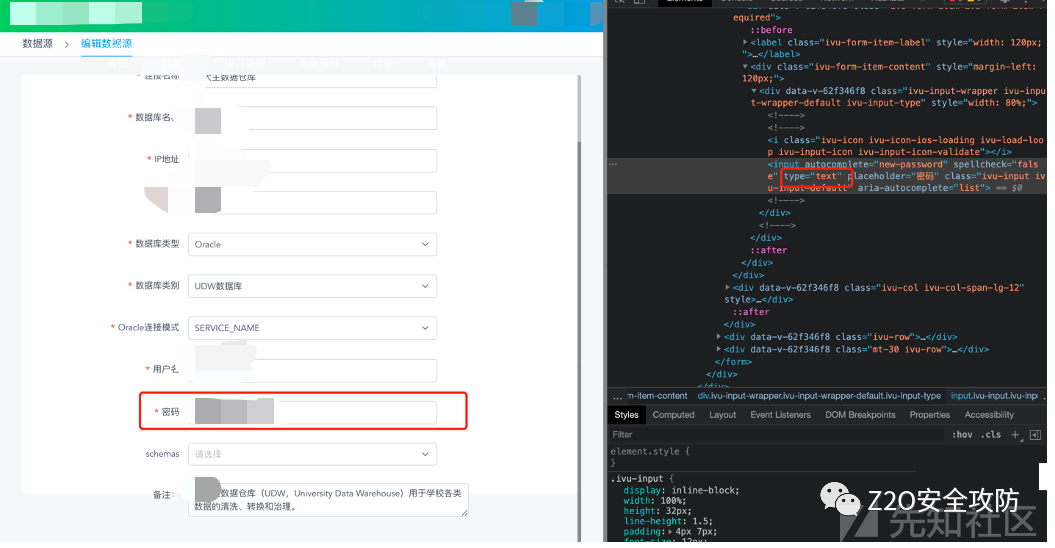Expand the ivu-form-item-label label node

coord(745,42)
